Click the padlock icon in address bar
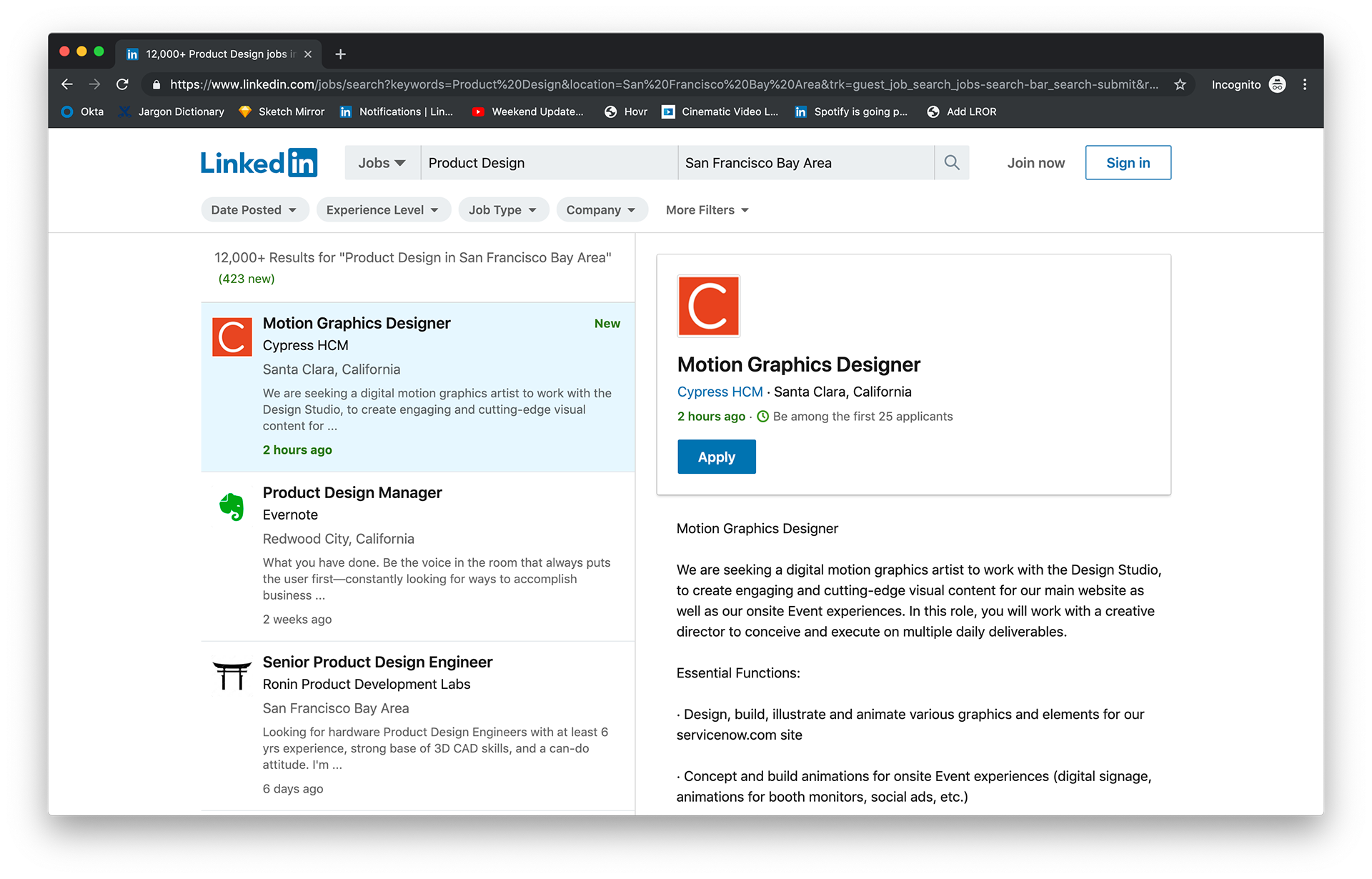This screenshot has width=1372, height=879. 156,84
